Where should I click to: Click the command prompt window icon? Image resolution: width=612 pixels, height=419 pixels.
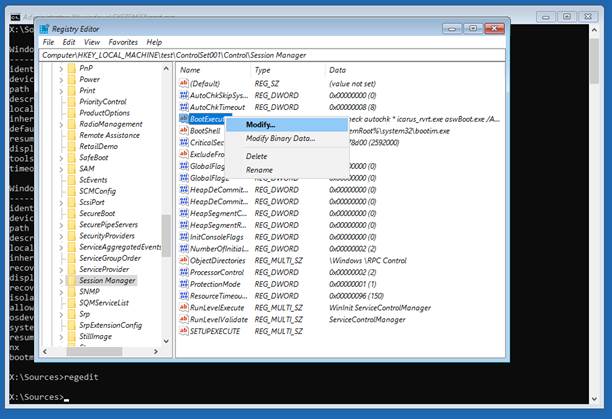tap(15, 17)
